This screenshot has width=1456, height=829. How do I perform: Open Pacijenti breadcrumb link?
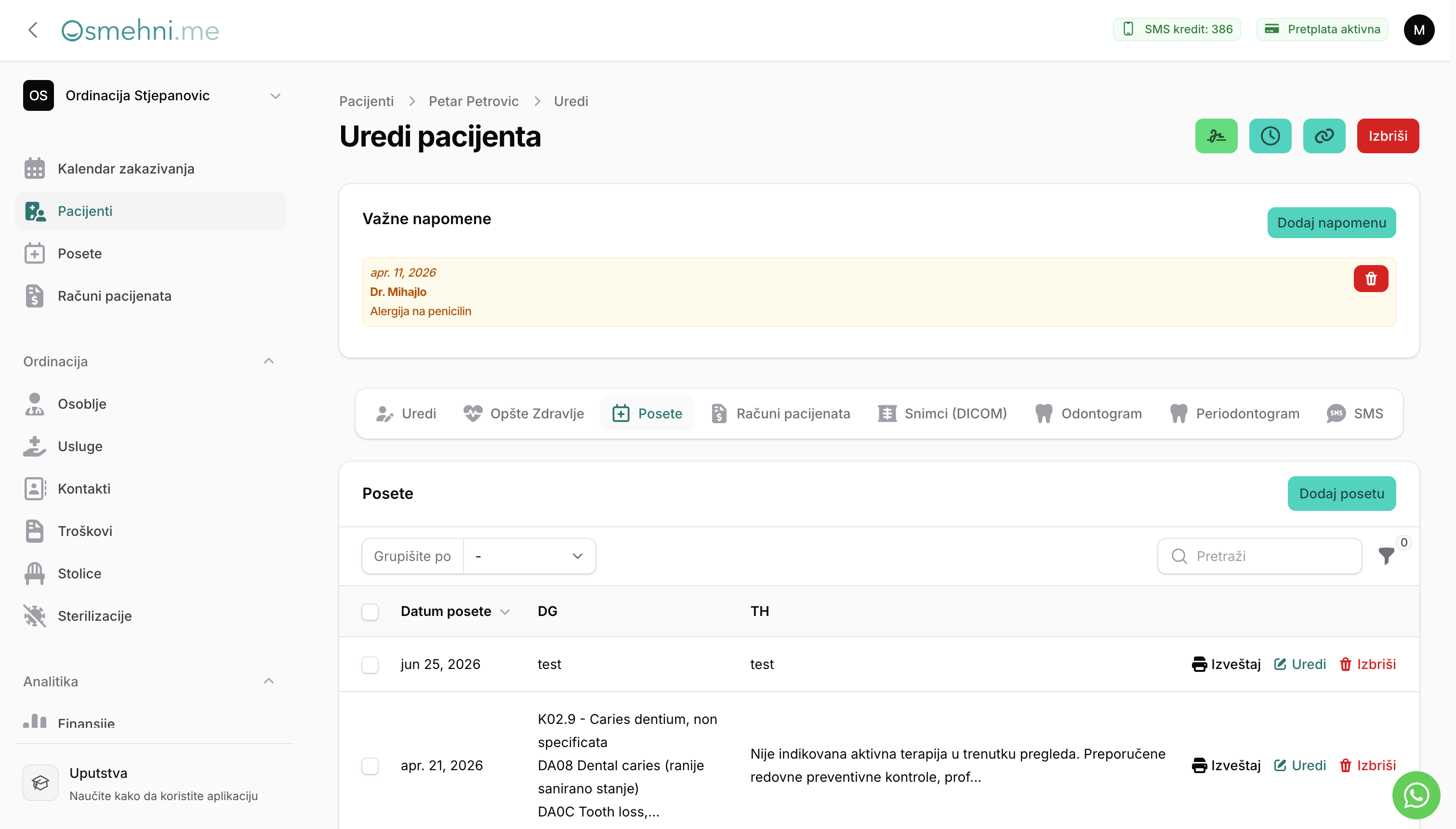tap(367, 101)
